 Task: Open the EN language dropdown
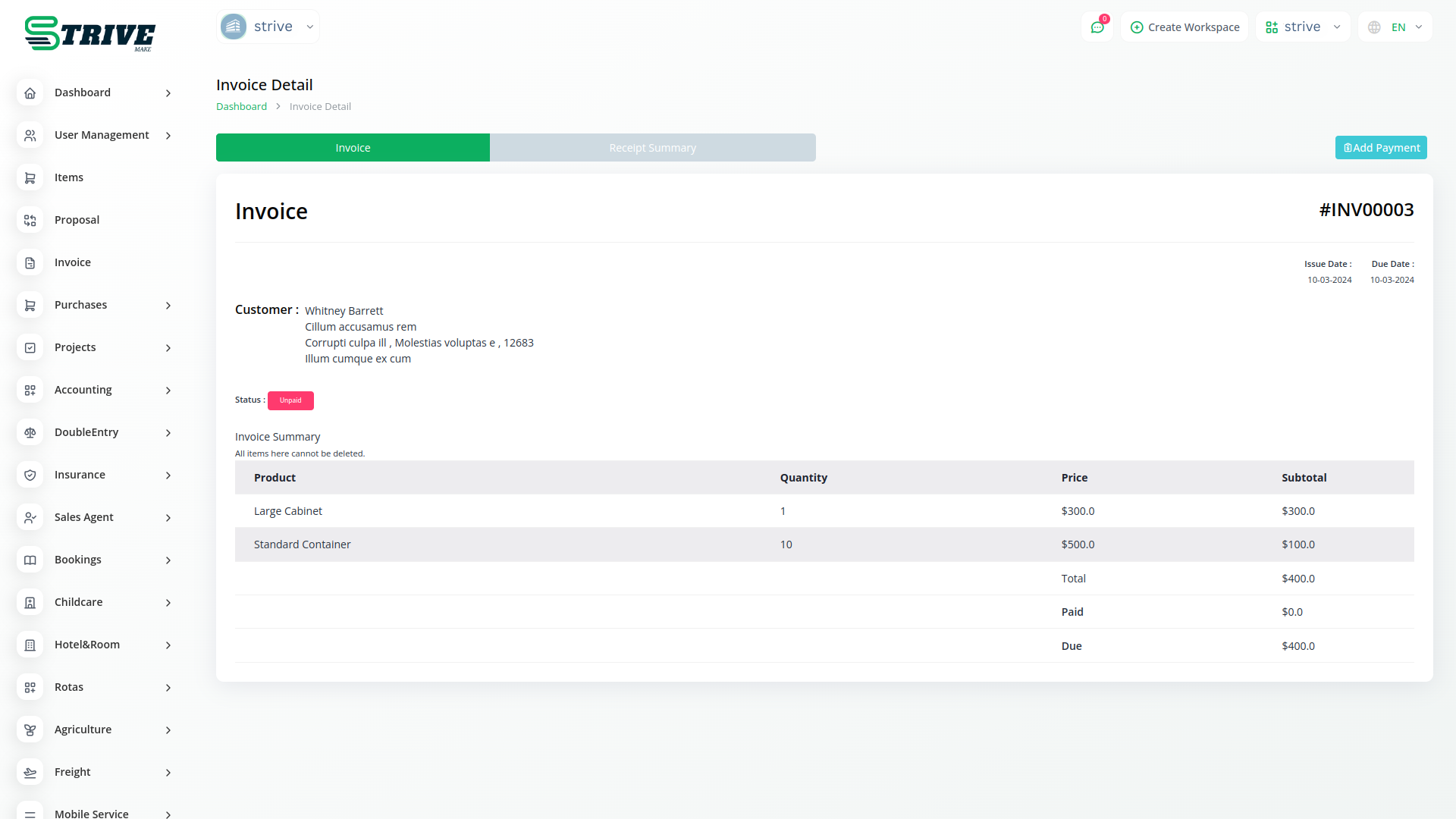click(x=1396, y=27)
